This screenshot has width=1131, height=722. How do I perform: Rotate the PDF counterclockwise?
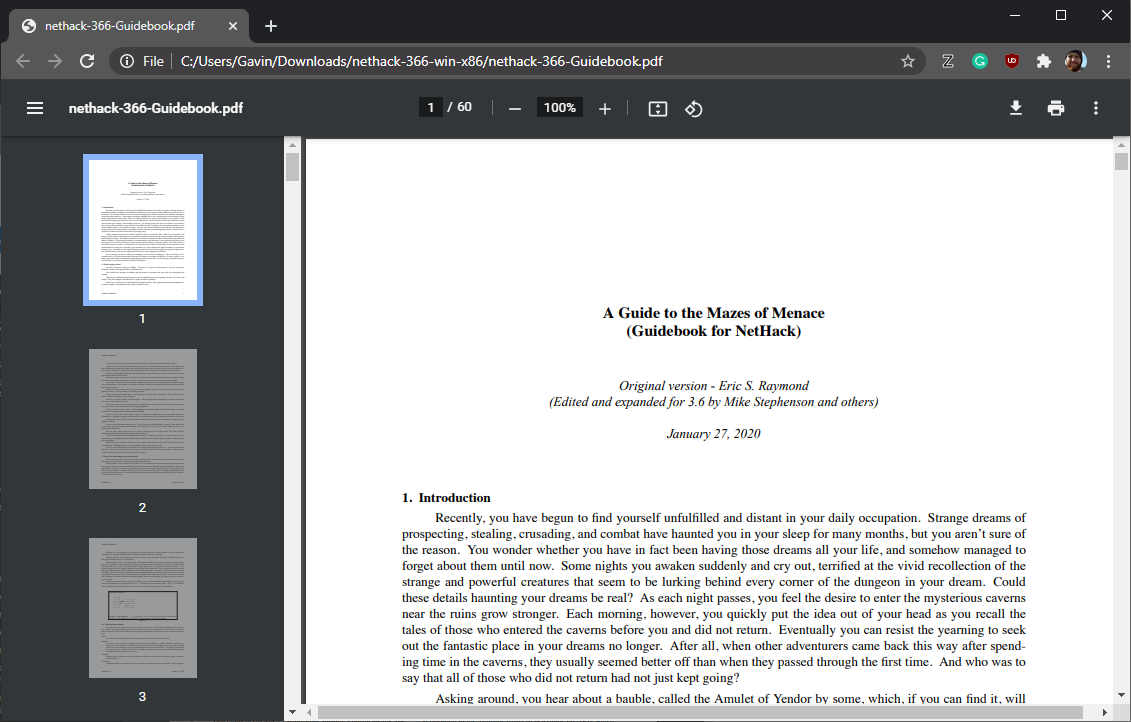click(693, 107)
